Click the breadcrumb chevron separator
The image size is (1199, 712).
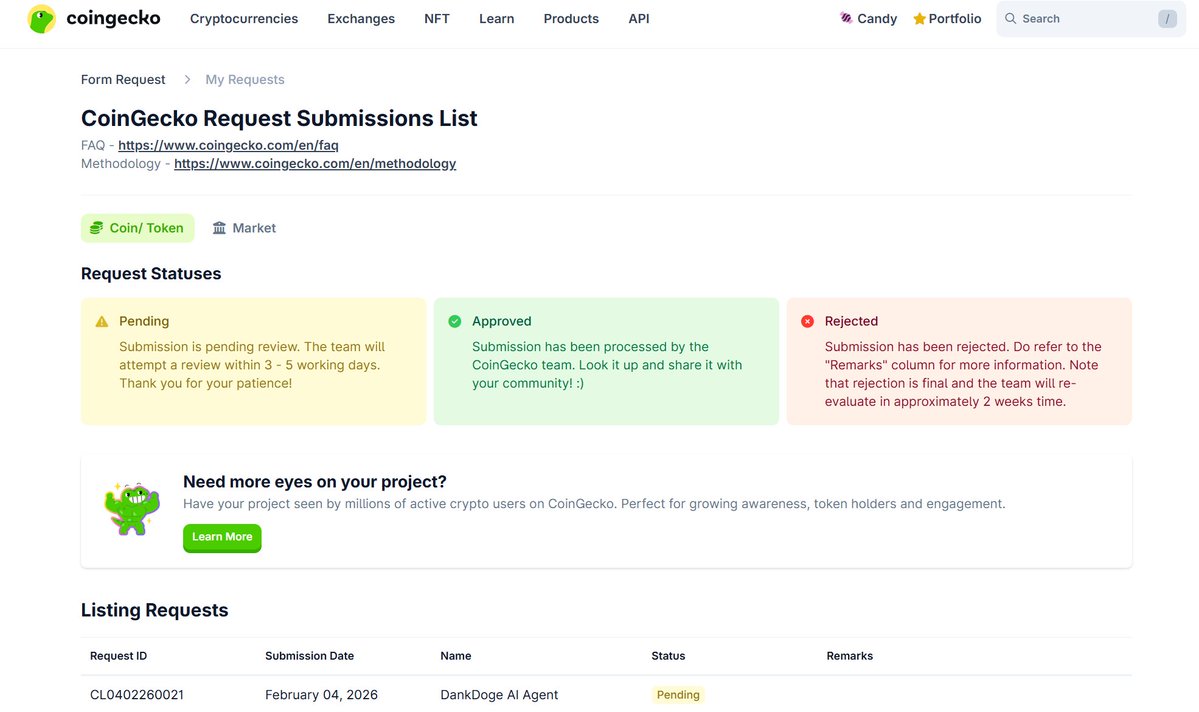point(187,80)
